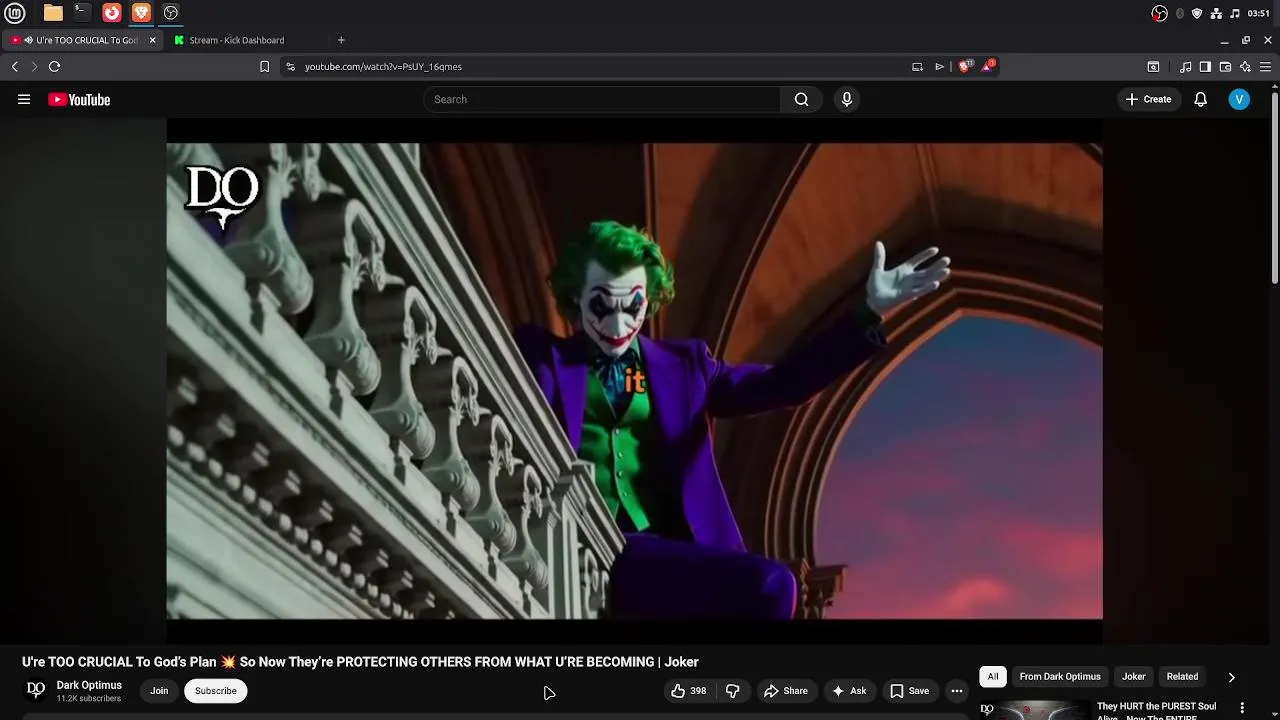
Task: Open the Linux Mint start menu
Action: pyautogui.click(x=17, y=13)
